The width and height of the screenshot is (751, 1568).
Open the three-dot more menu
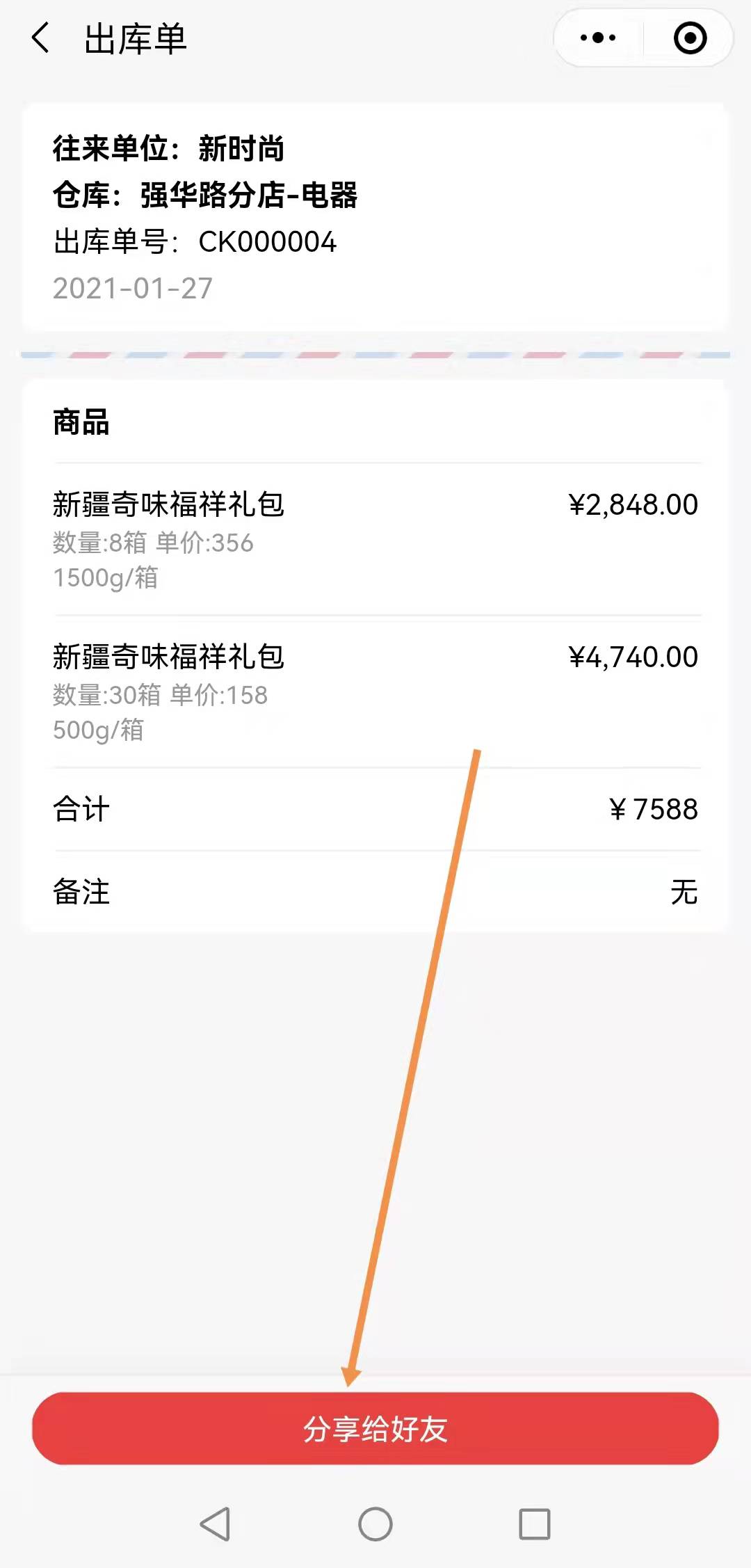[x=598, y=38]
